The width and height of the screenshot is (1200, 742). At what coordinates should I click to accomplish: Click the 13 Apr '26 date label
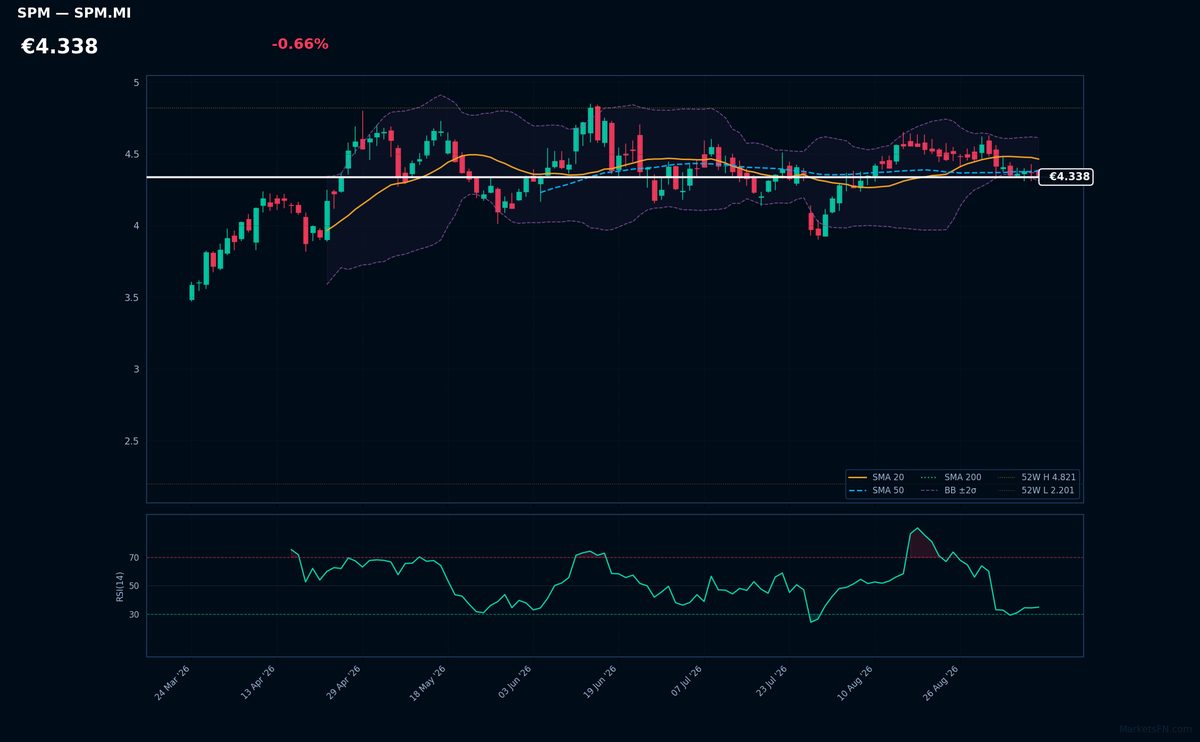pos(258,683)
